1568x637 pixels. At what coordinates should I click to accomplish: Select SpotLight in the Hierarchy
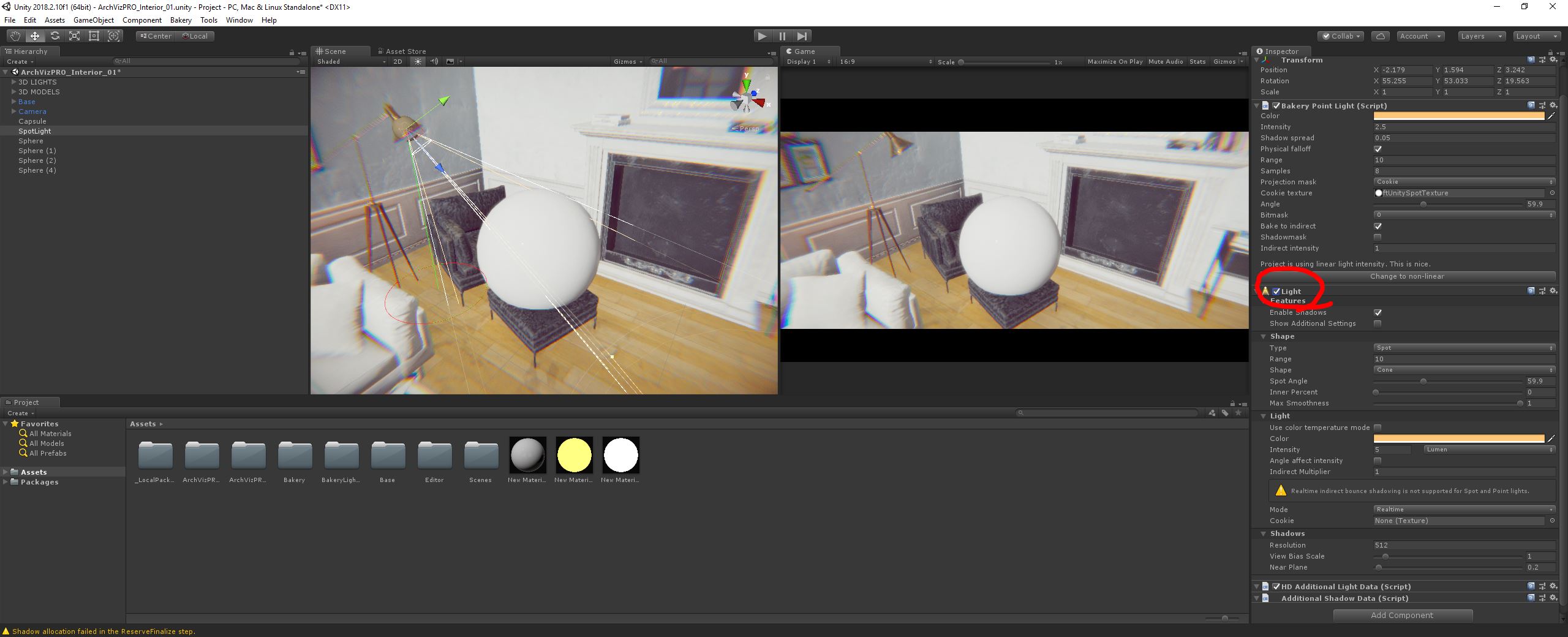click(x=35, y=130)
